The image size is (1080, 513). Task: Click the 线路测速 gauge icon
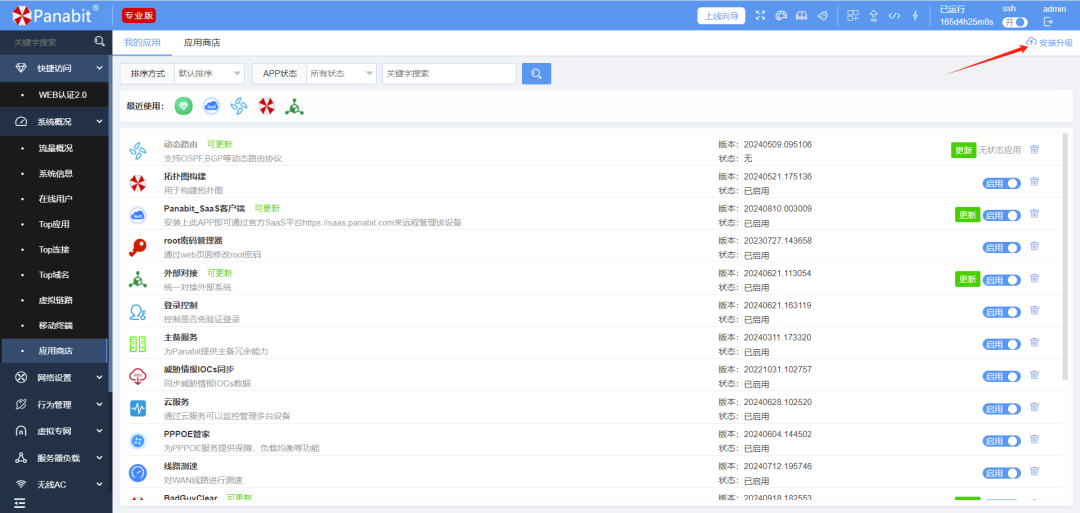pyautogui.click(x=138, y=473)
